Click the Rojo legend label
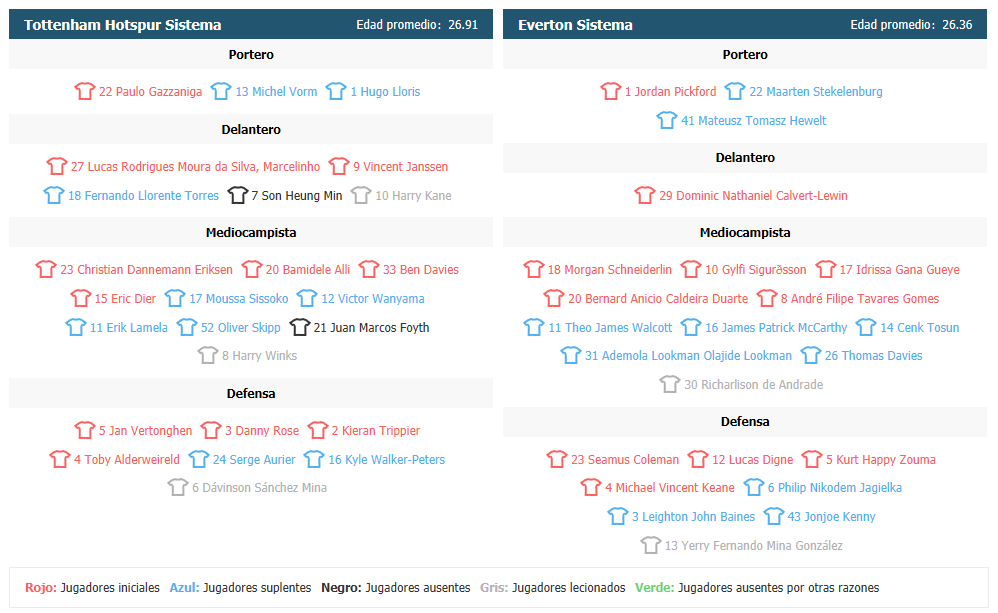998x613 pixels. (x=41, y=588)
